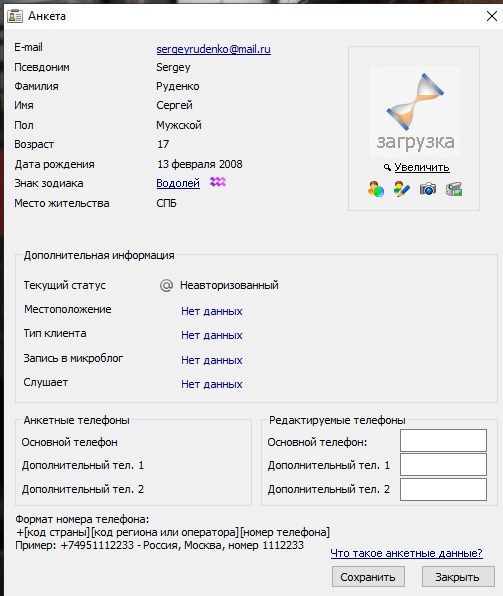Viewport: 503px width, 596px height.
Task: Click the video camcorder icon under avatar
Action: [454, 189]
